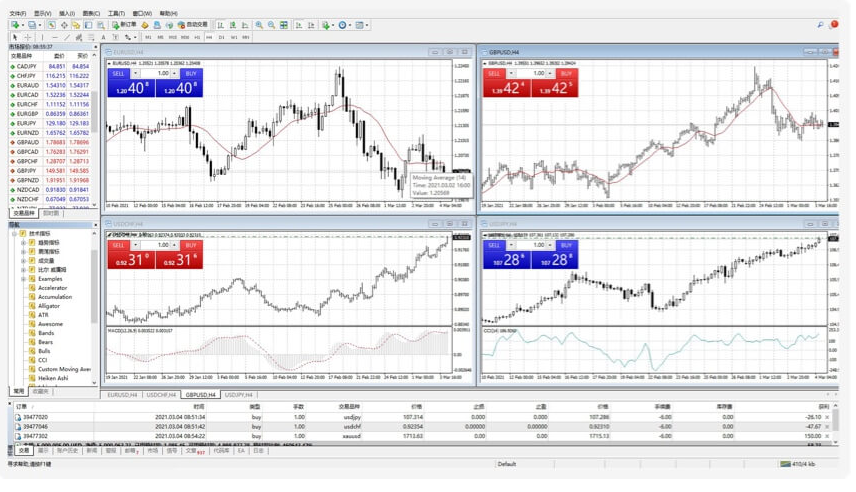The width and height of the screenshot is (856, 492).
Task: Select the Alligator indicator in navigator
Action: coord(50,306)
